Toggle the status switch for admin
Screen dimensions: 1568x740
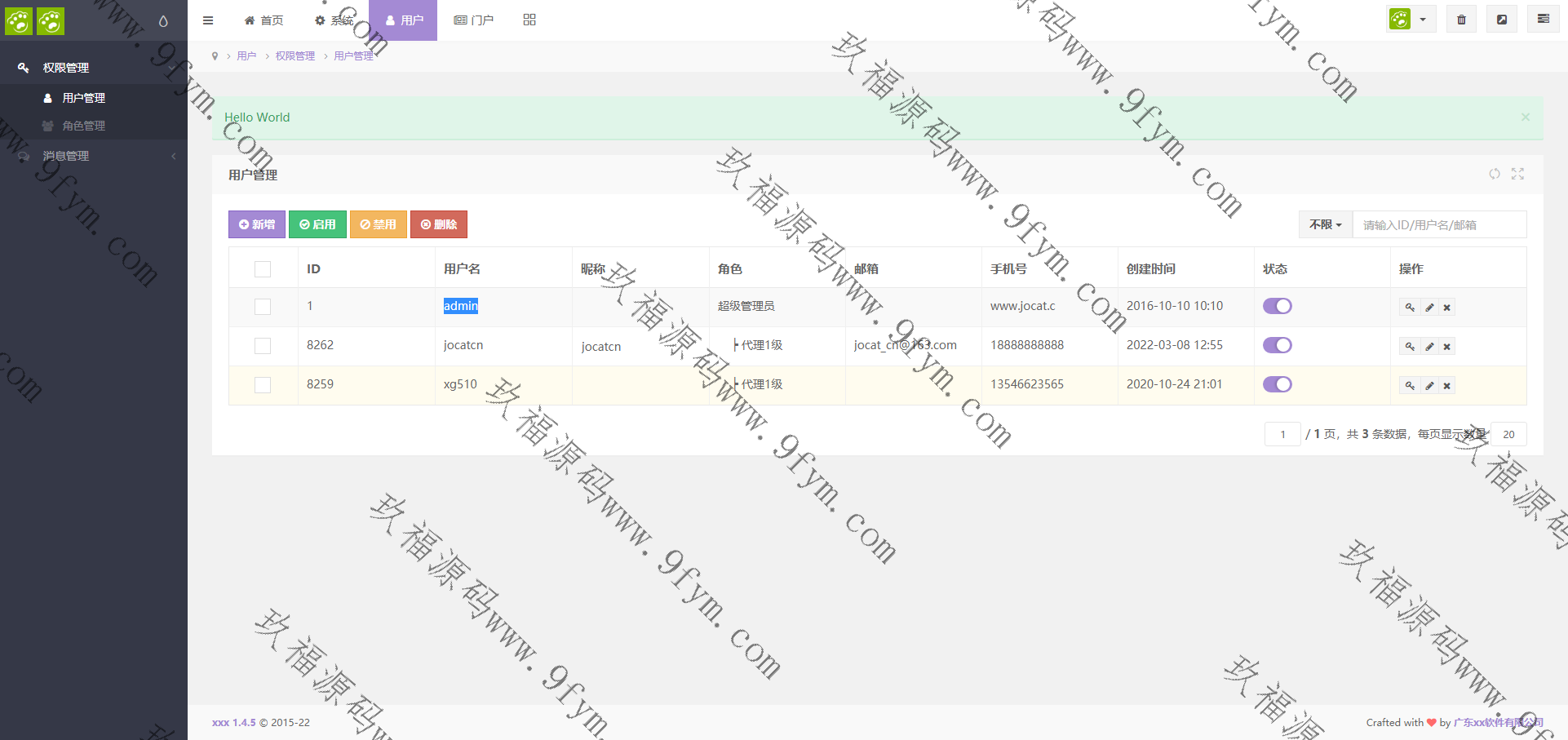[x=1277, y=306]
